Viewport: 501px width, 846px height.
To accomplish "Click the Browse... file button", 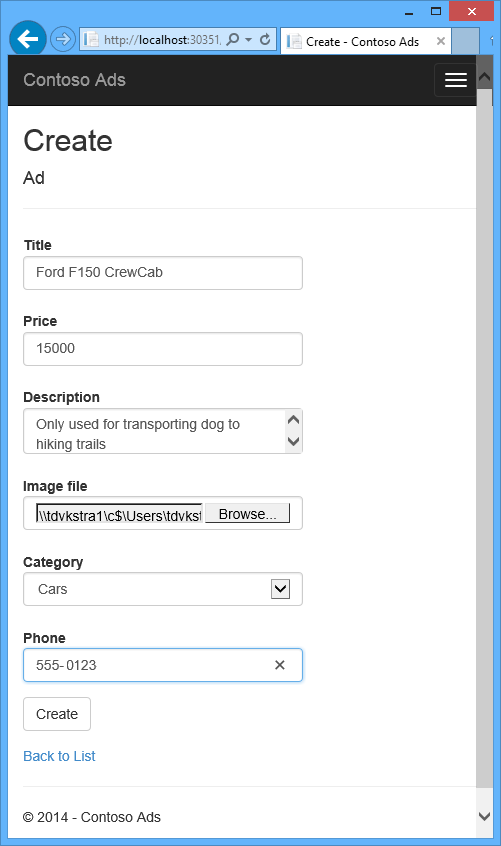I will 248,514.
